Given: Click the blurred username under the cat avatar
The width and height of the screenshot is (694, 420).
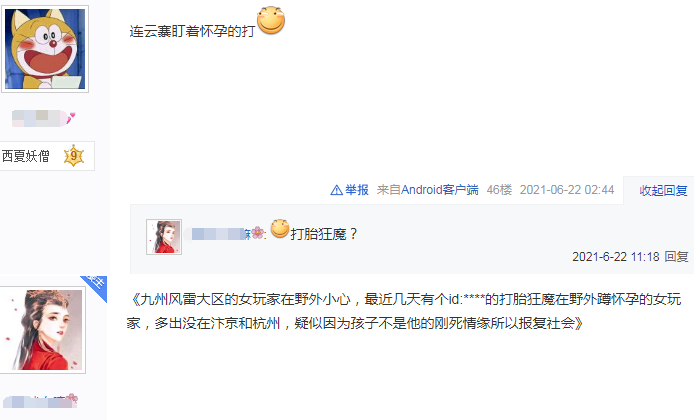Looking at the screenshot, I should coord(39,118).
